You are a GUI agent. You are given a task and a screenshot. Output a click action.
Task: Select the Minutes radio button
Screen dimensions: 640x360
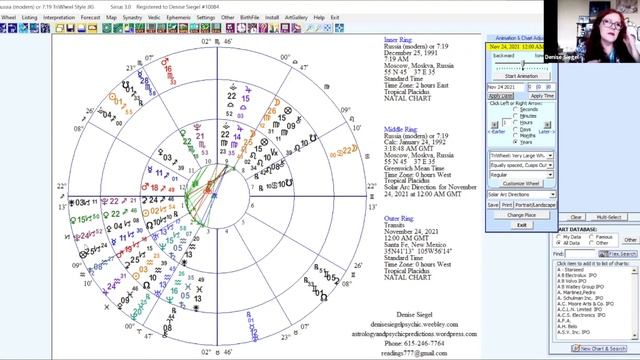click(516, 116)
